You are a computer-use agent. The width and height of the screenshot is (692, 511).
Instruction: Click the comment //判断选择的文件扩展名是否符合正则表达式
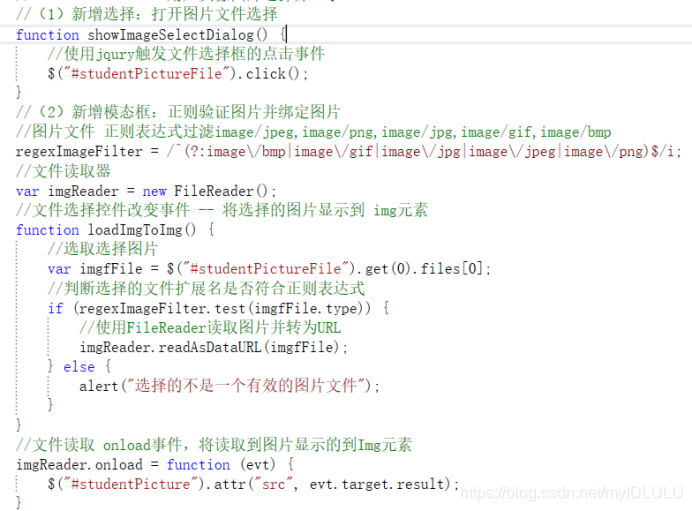(206, 289)
